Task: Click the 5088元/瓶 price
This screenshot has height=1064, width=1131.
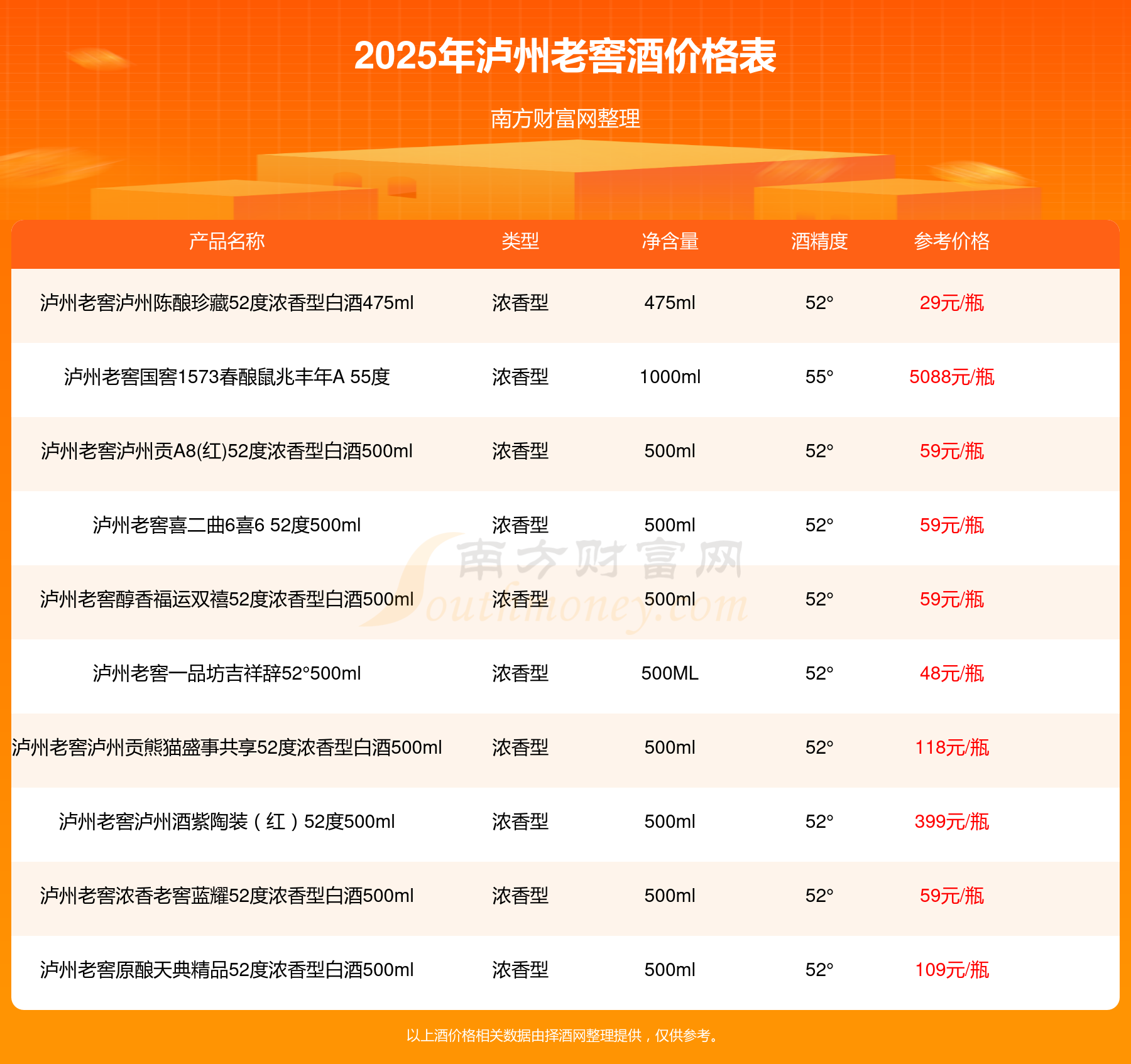Action: click(x=952, y=377)
